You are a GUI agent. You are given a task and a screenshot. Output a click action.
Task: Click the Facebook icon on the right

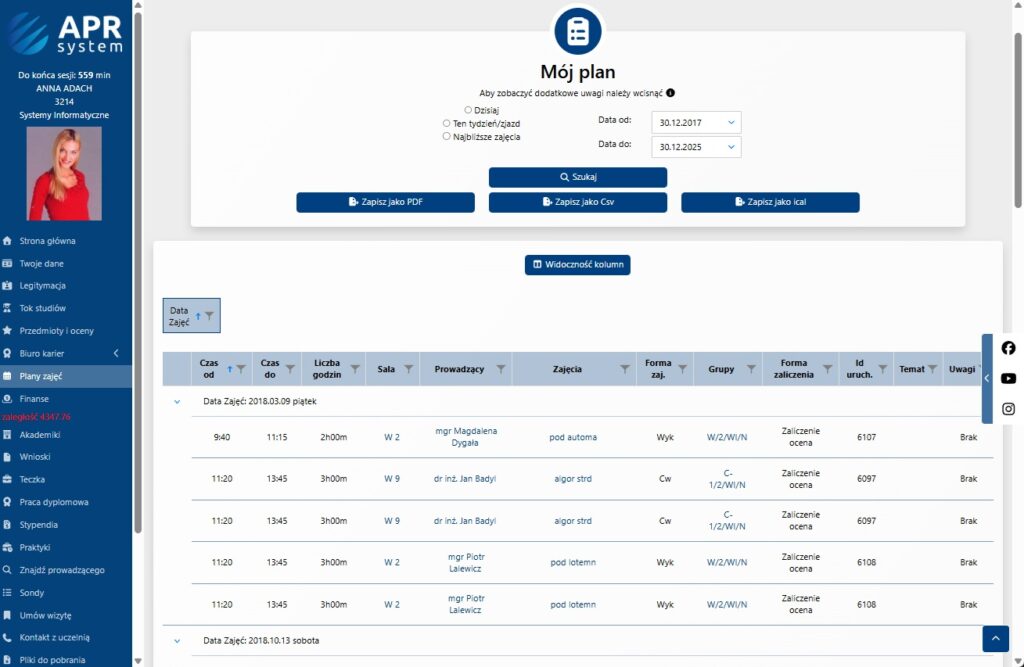[x=1008, y=348]
